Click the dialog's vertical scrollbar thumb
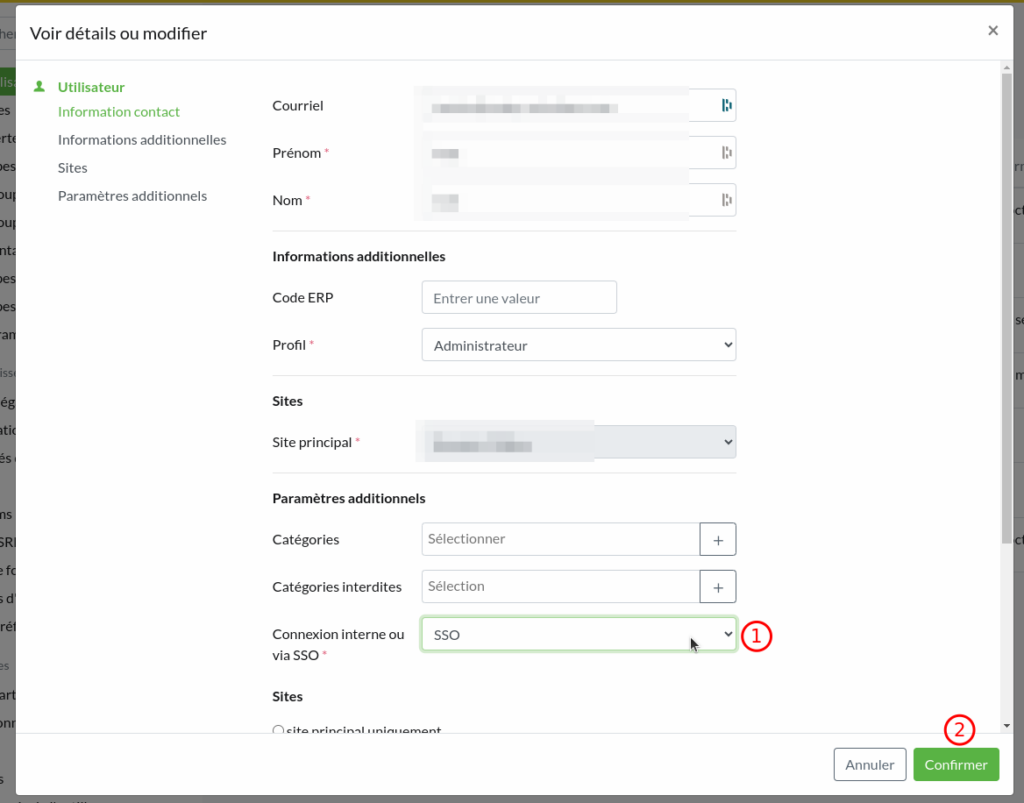Viewport: 1024px width, 803px height. pos(1006,300)
